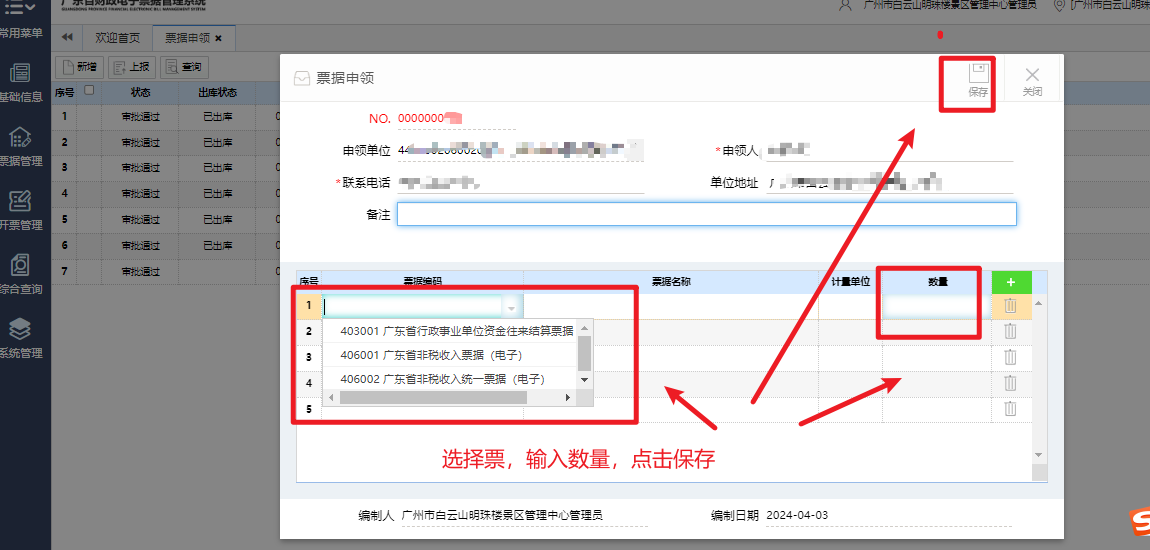Click into the 备注 input field
The width and height of the screenshot is (1150, 550).
[x=706, y=214]
